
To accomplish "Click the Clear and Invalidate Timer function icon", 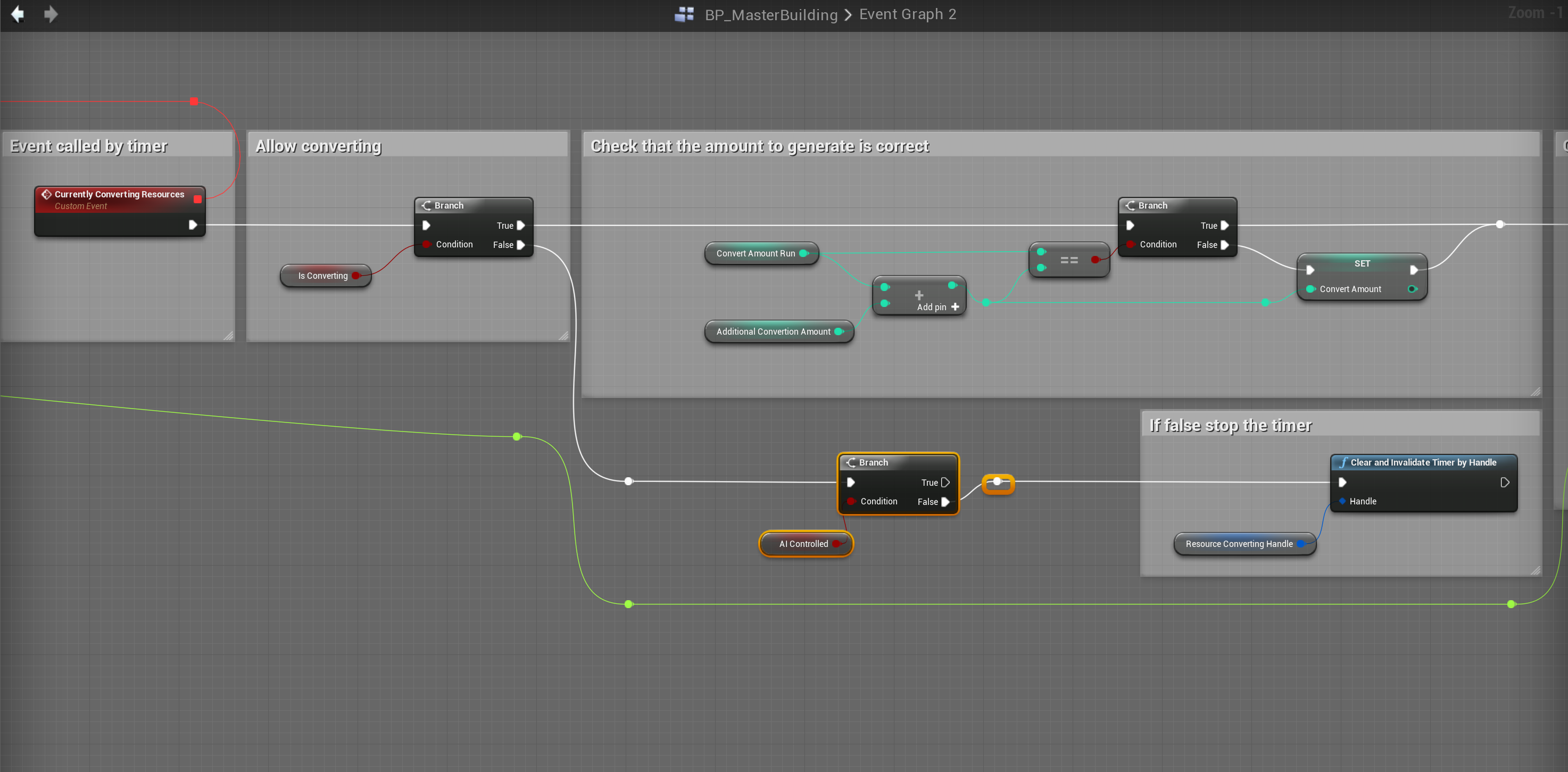I will coord(1343,462).
